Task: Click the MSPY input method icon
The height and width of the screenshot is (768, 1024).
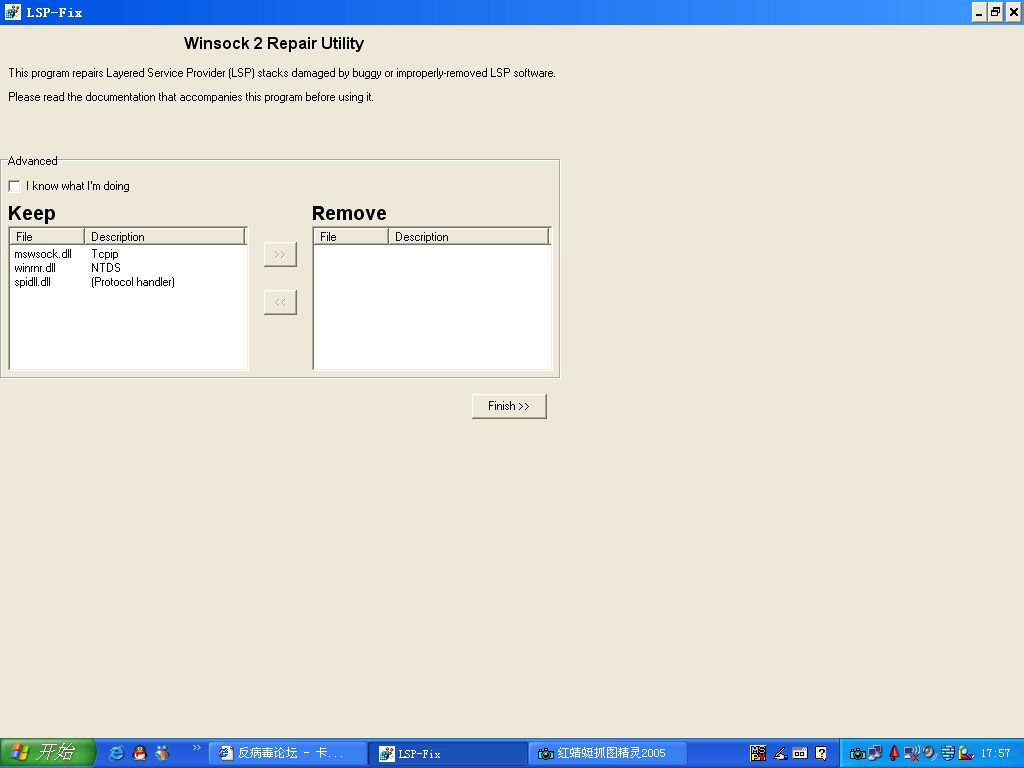Action: tap(758, 753)
